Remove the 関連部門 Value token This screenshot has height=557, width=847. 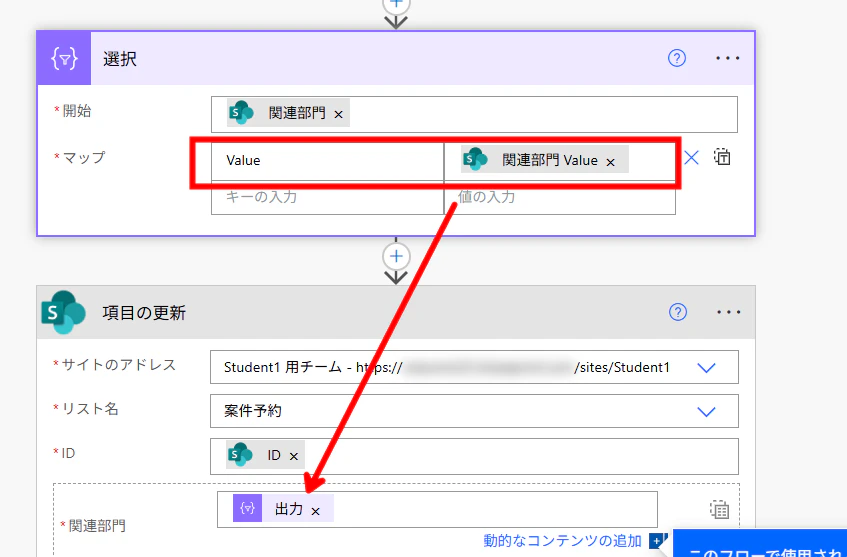click(x=610, y=162)
